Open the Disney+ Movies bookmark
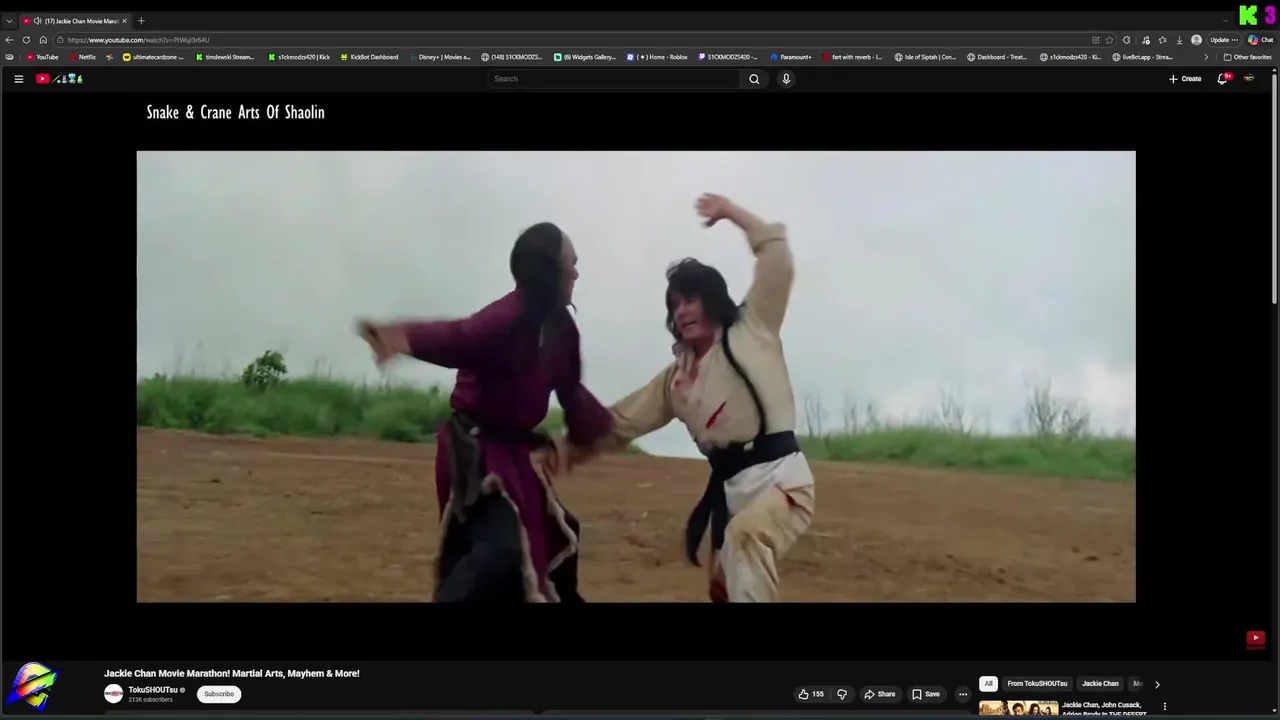The image size is (1280, 720). (x=439, y=57)
